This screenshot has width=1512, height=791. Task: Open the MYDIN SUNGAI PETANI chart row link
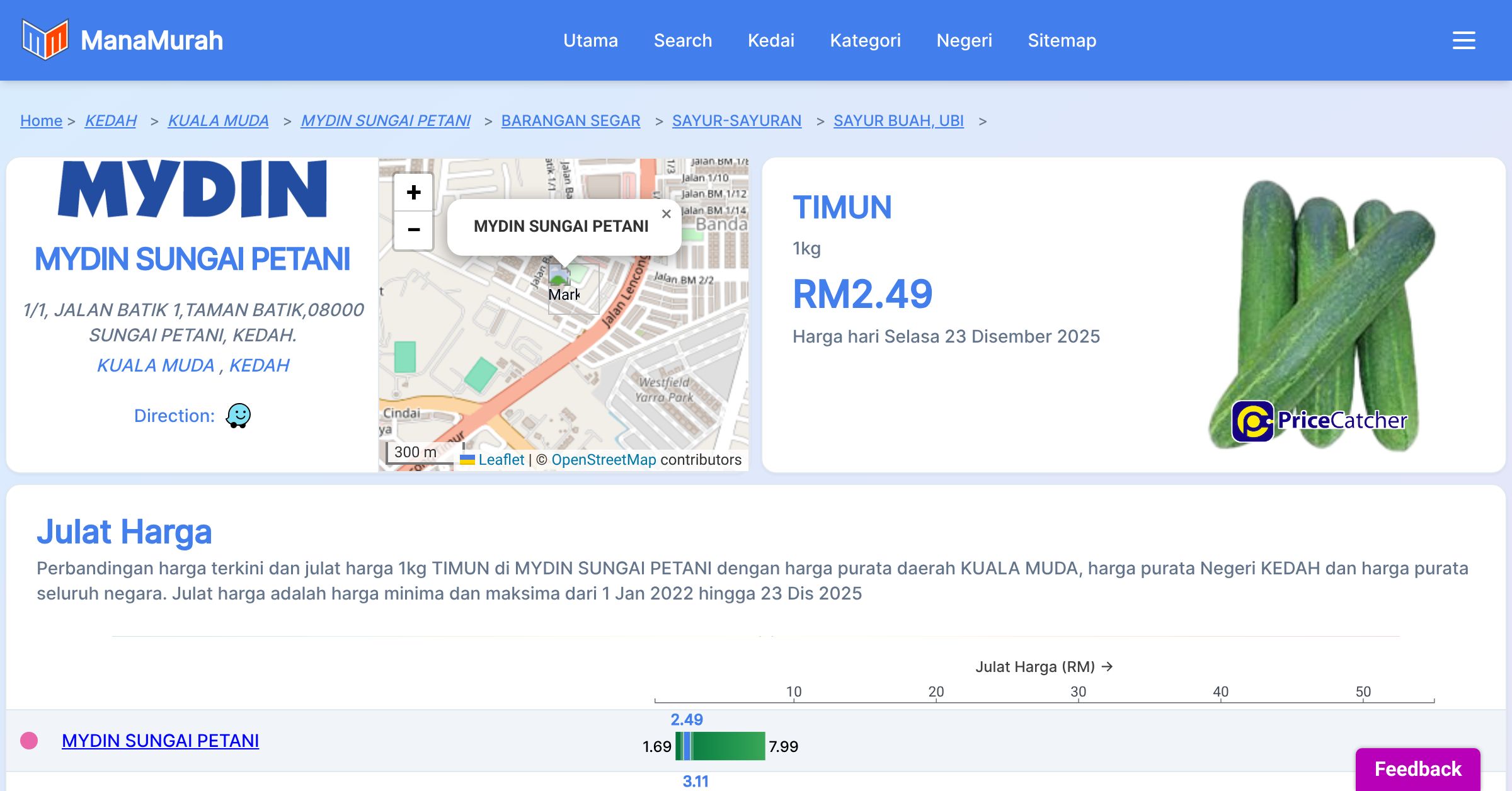[x=160, y=741]
